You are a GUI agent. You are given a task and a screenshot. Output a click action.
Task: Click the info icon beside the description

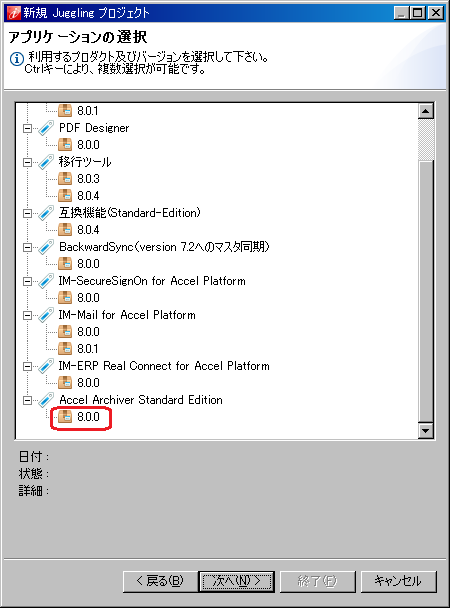click(17, 59)
